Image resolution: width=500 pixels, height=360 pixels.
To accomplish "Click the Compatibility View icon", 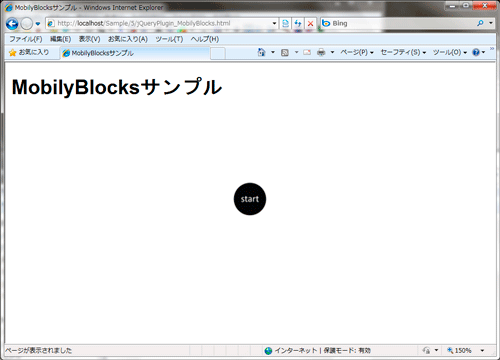I will [x=285, y=23].
